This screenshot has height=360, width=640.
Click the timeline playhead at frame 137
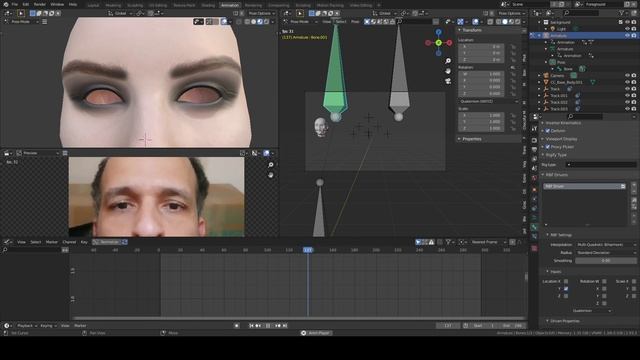[x=308, y=249]
